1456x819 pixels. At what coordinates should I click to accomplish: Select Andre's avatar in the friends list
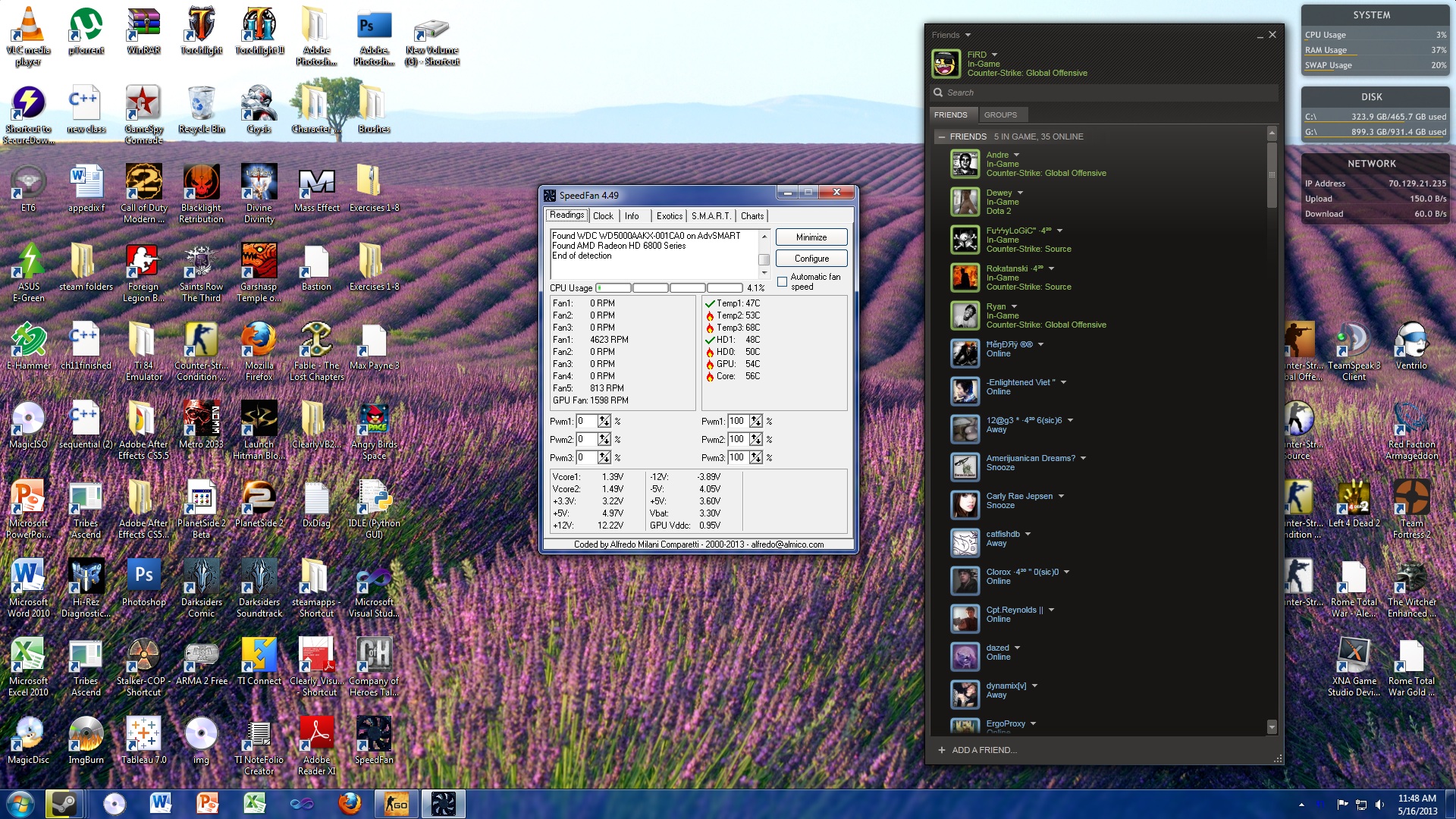point(965,164)
